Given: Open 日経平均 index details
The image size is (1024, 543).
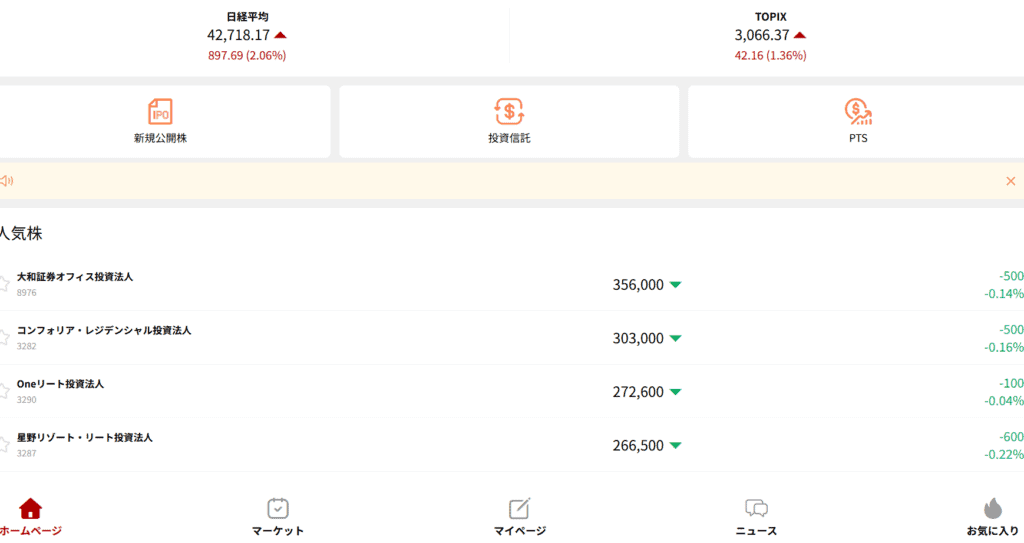Looking at the screenshot, I should click(247, 36).
